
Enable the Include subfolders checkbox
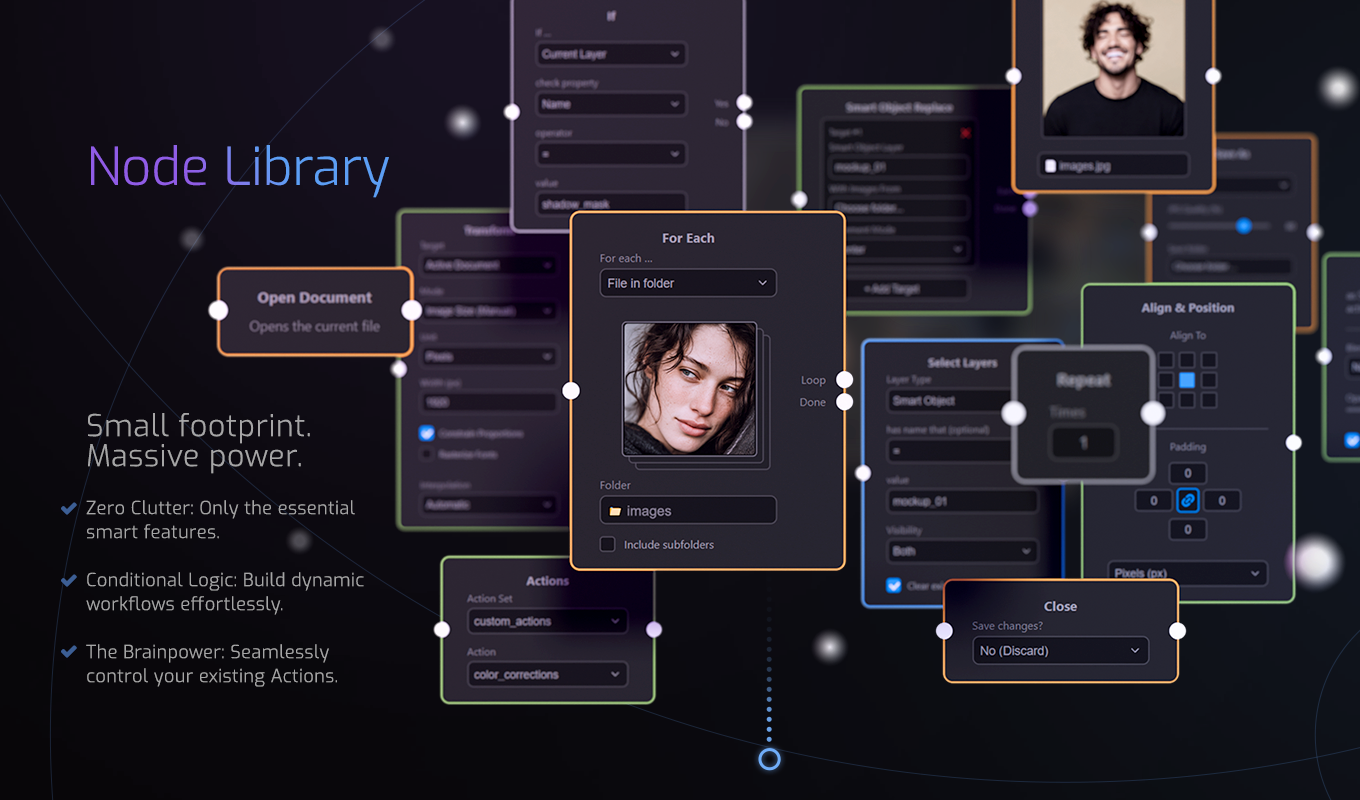coord(607,544)
